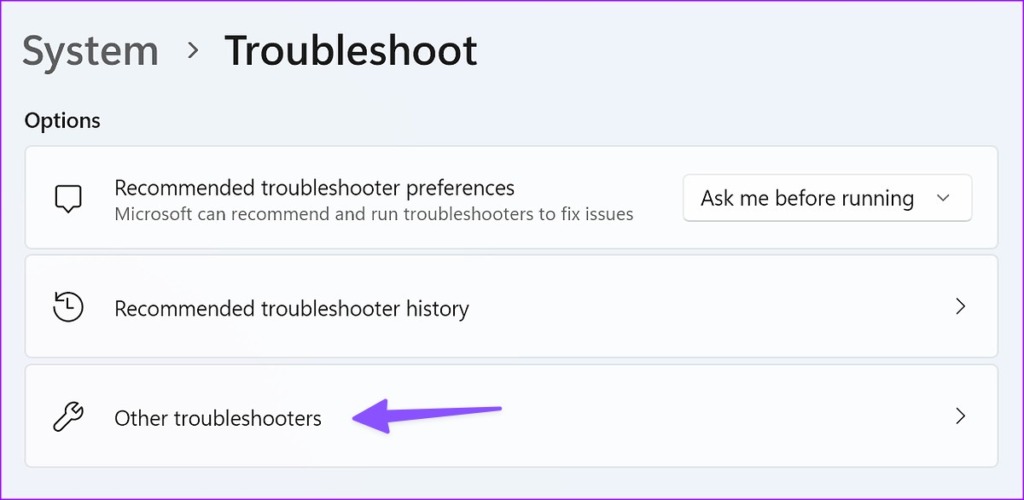Click the breadcrumb separator arrow after System
The image size is (1024, 500).
192,52
